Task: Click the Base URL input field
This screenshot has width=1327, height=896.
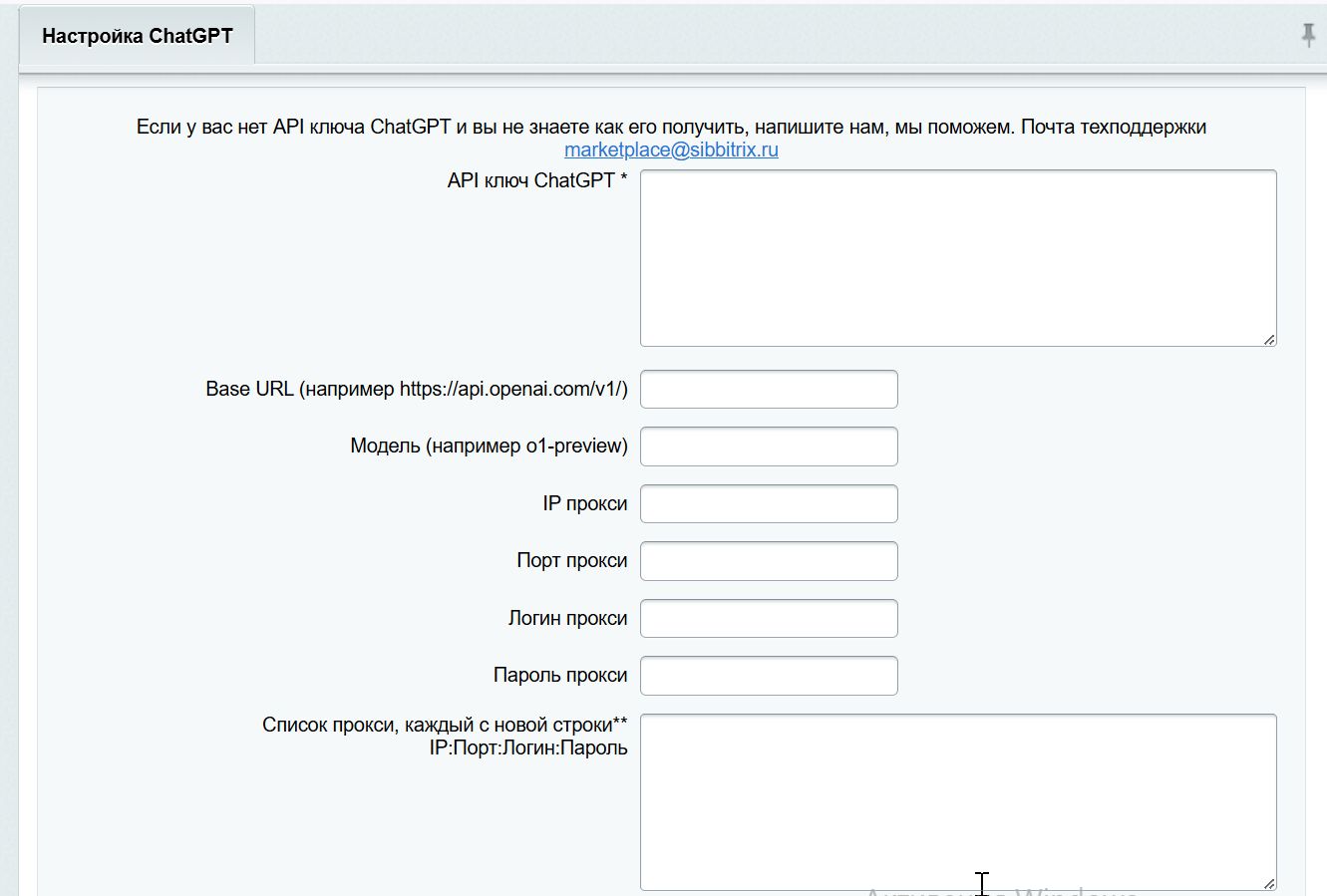Action: click(x=768, y=389)
